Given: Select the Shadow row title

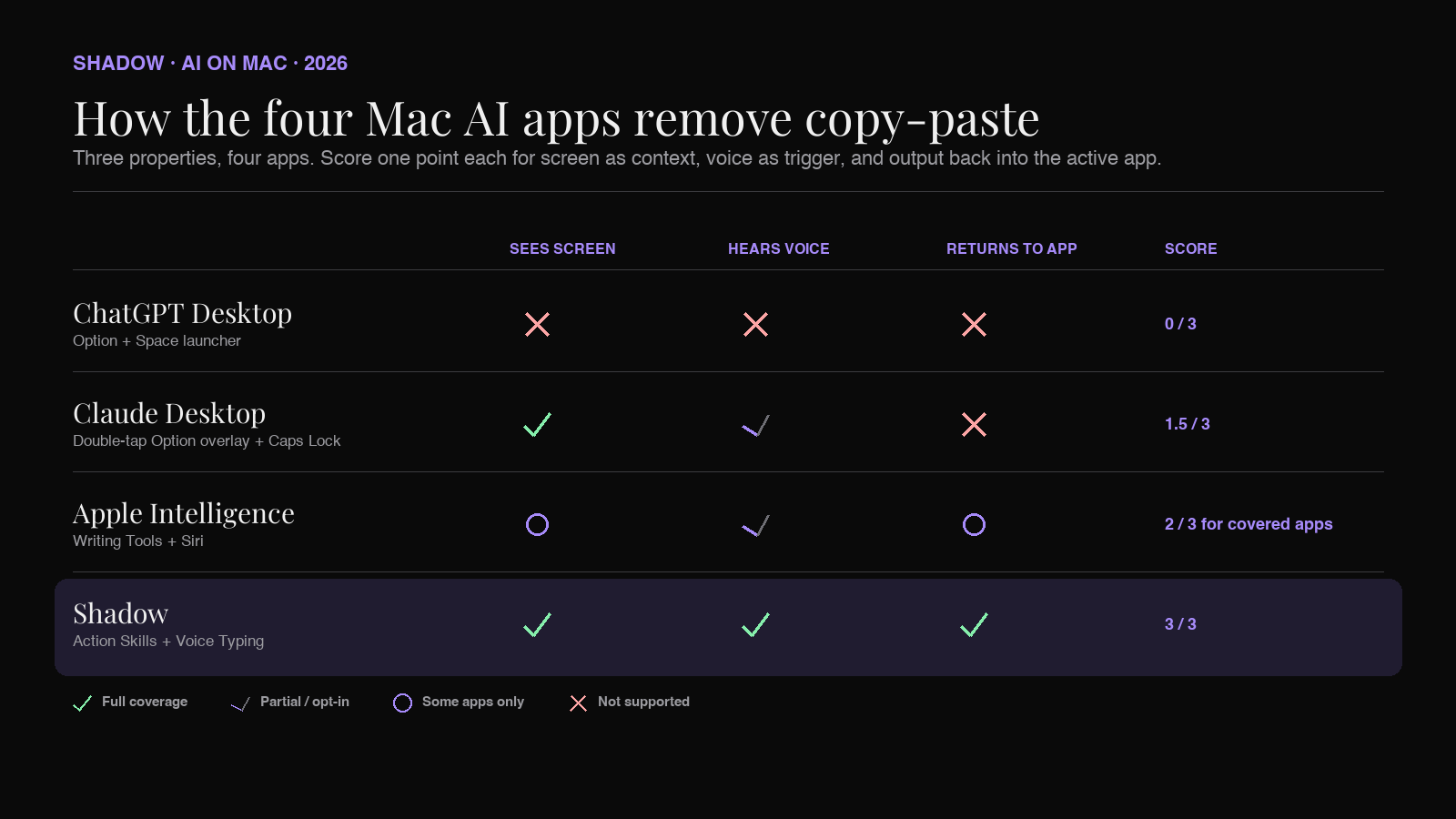Looking at the screenshot, I should (x=120, y=614).
